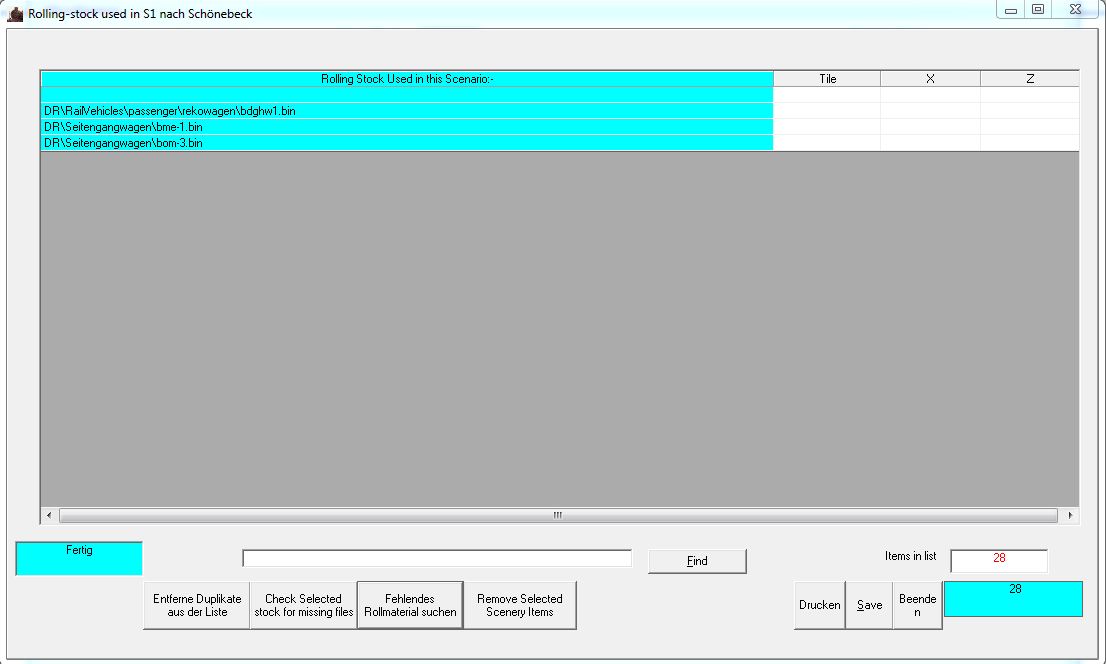1106x664 pixels.
Task: Click the Tile column header
Action: point(827,79)
